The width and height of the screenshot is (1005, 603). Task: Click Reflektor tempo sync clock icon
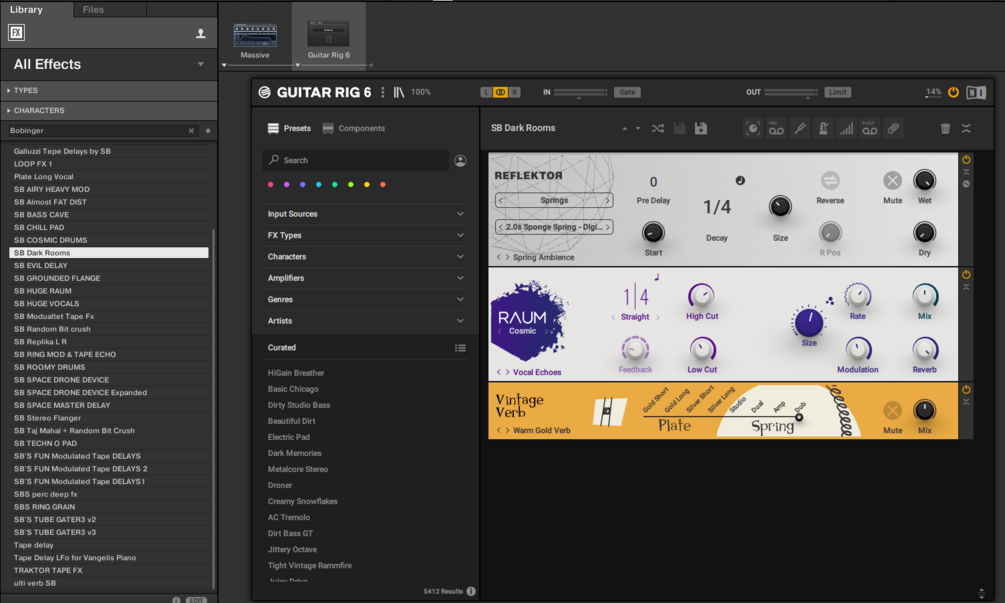pos(740,181)
